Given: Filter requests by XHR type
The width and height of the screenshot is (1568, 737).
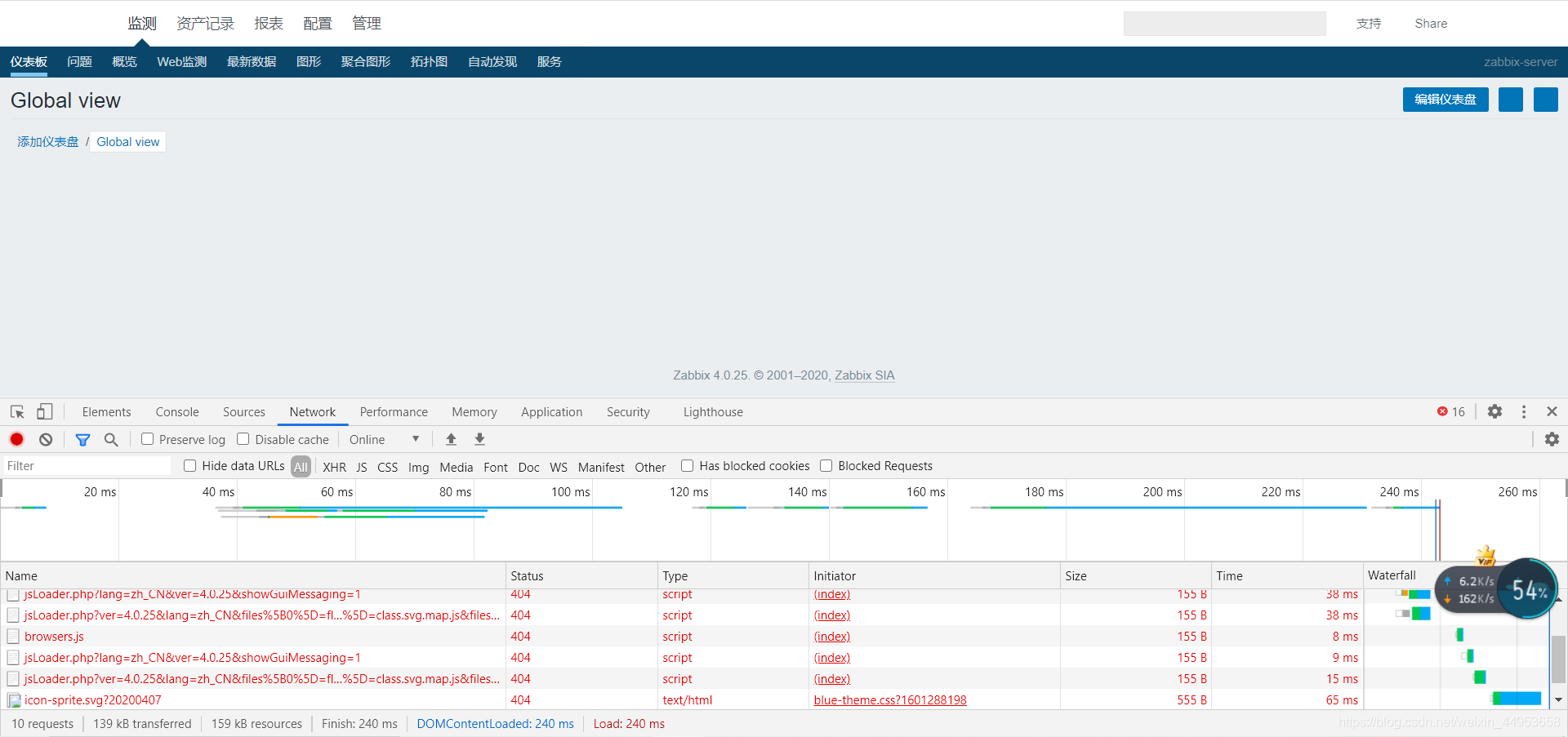Looking at the screenshot, I should (x=334, y=467).
